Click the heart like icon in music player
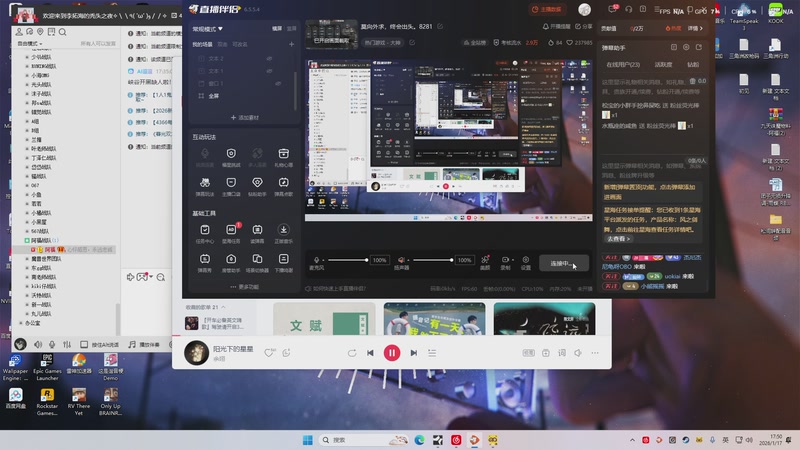 (x=269, y=353)
